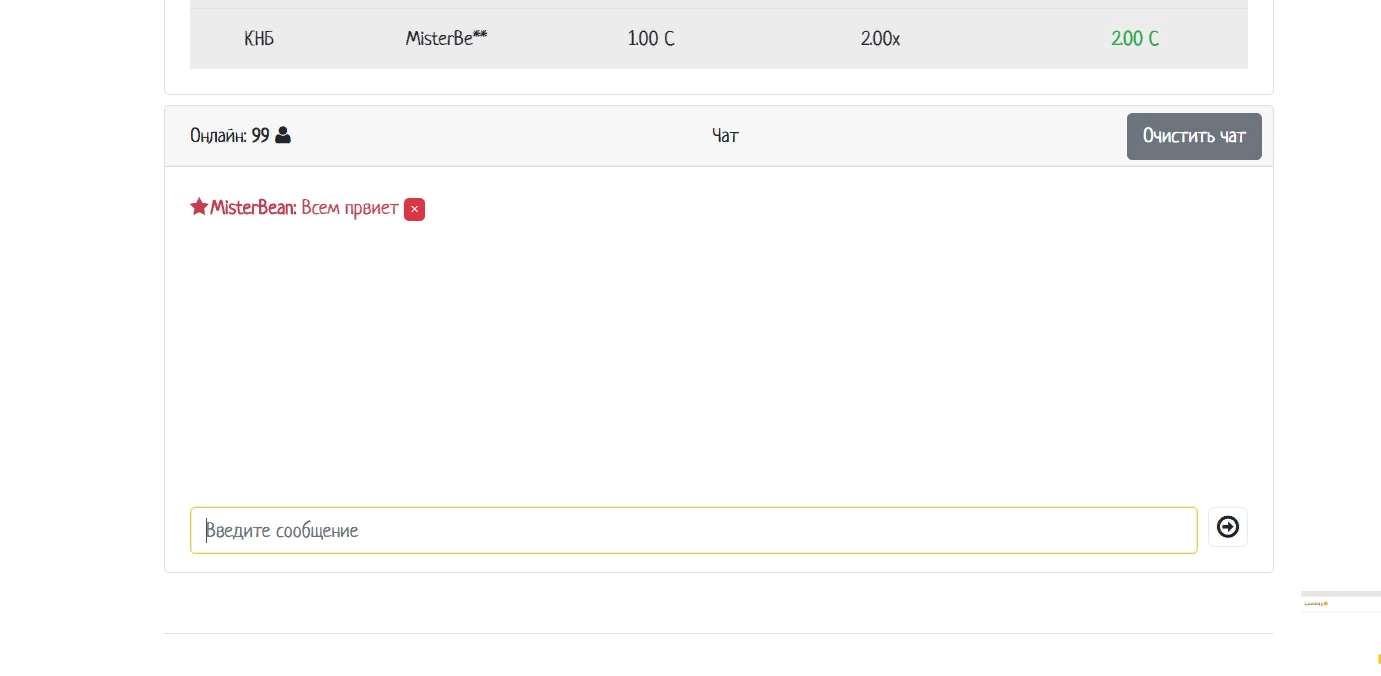The image size is (1381, 676).
Task: Click the green 2.00 C winnings value
Action: [x=1135, y=39]
